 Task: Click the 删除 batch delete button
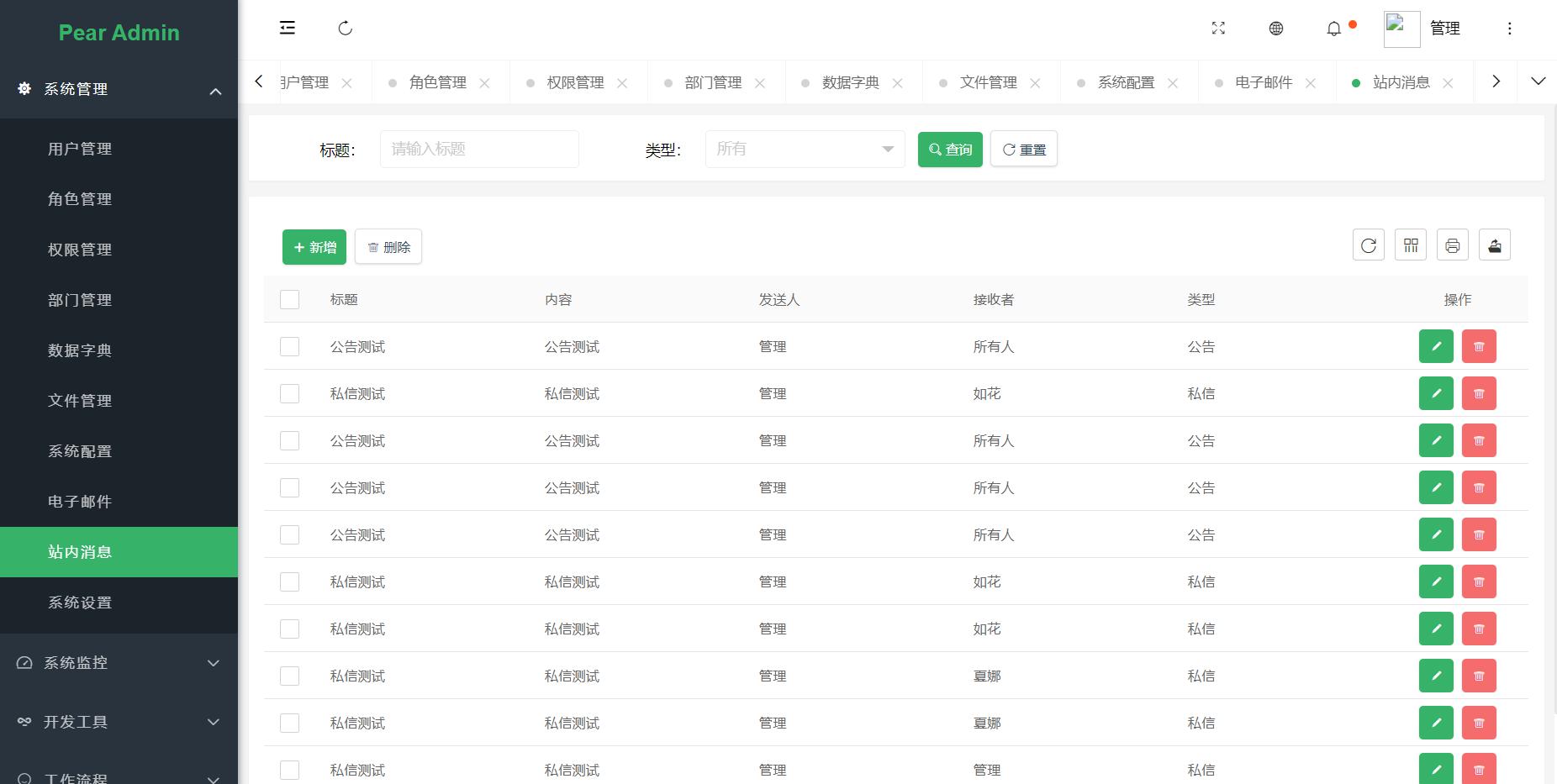(x=388, y=247)
